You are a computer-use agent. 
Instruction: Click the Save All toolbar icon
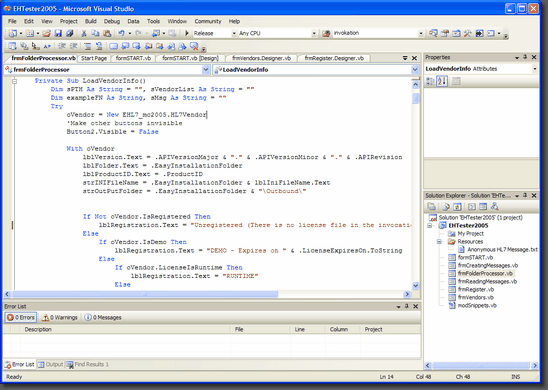[x=70, y=33]
